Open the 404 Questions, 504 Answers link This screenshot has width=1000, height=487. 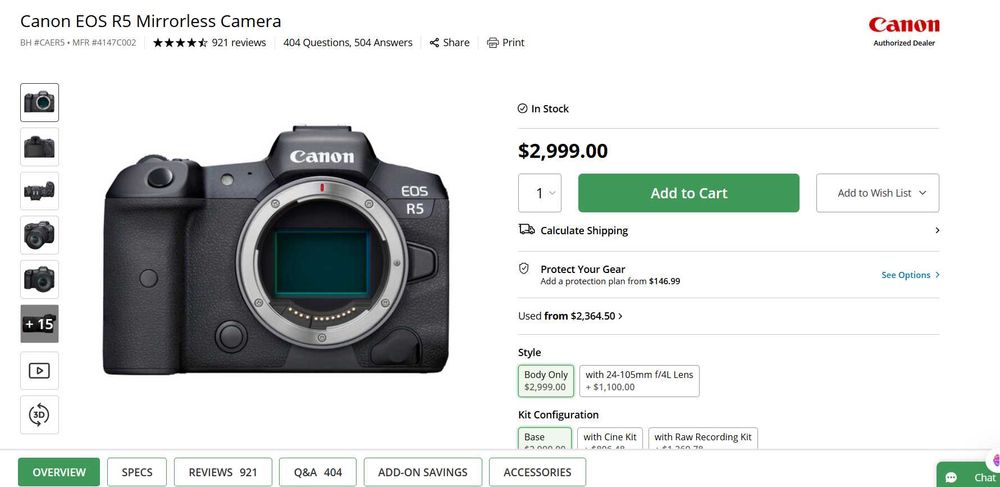click(x=350, y=43)
